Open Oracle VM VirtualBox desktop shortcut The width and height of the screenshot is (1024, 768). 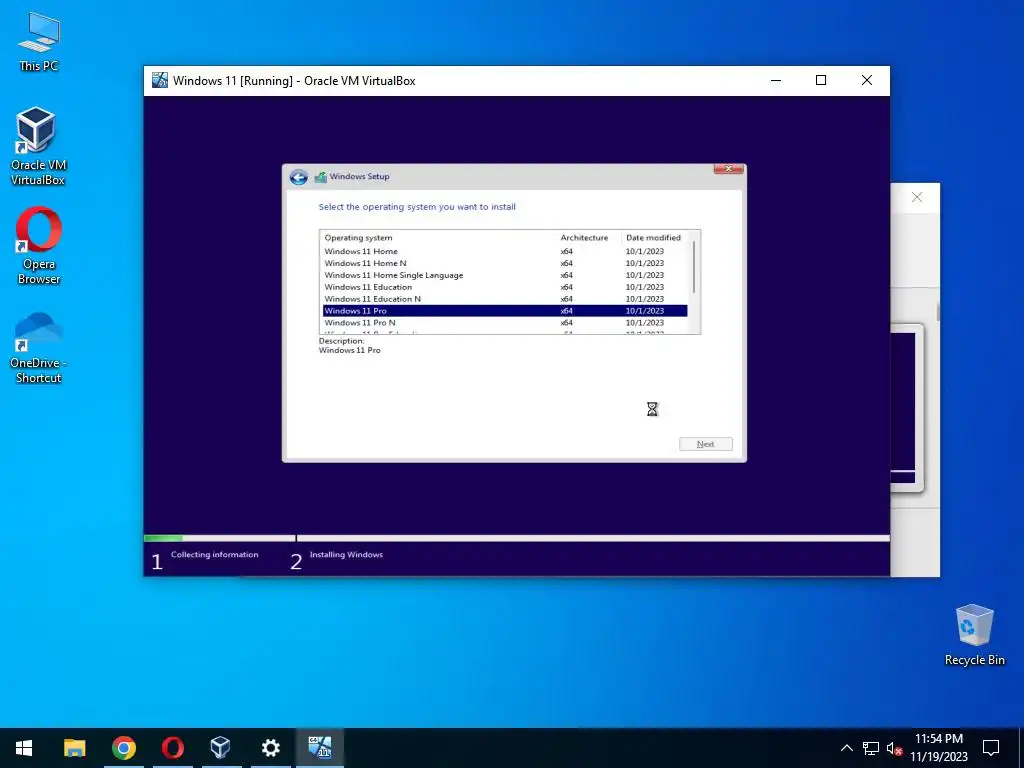38,146
